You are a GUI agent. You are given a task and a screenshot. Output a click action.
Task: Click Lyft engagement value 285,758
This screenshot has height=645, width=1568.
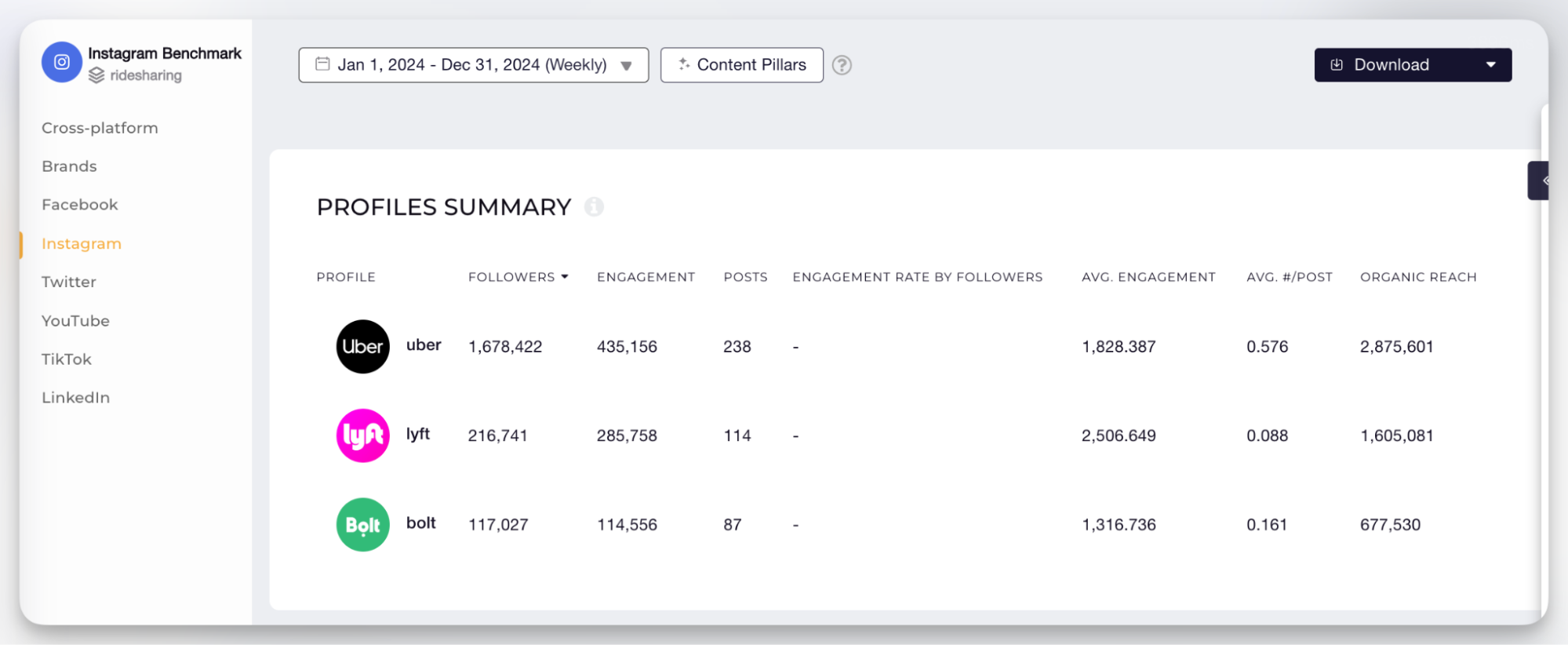[627, 435]
